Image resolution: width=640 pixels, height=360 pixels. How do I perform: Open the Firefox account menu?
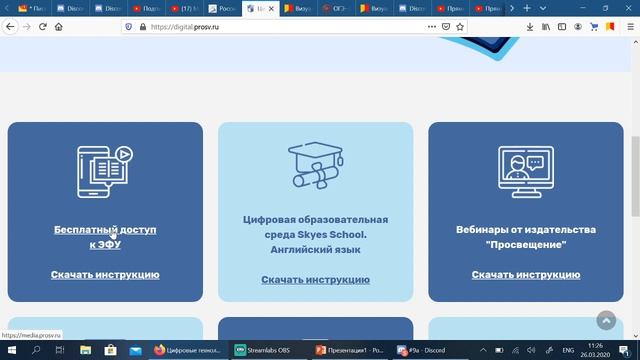[x=578, y=27]
